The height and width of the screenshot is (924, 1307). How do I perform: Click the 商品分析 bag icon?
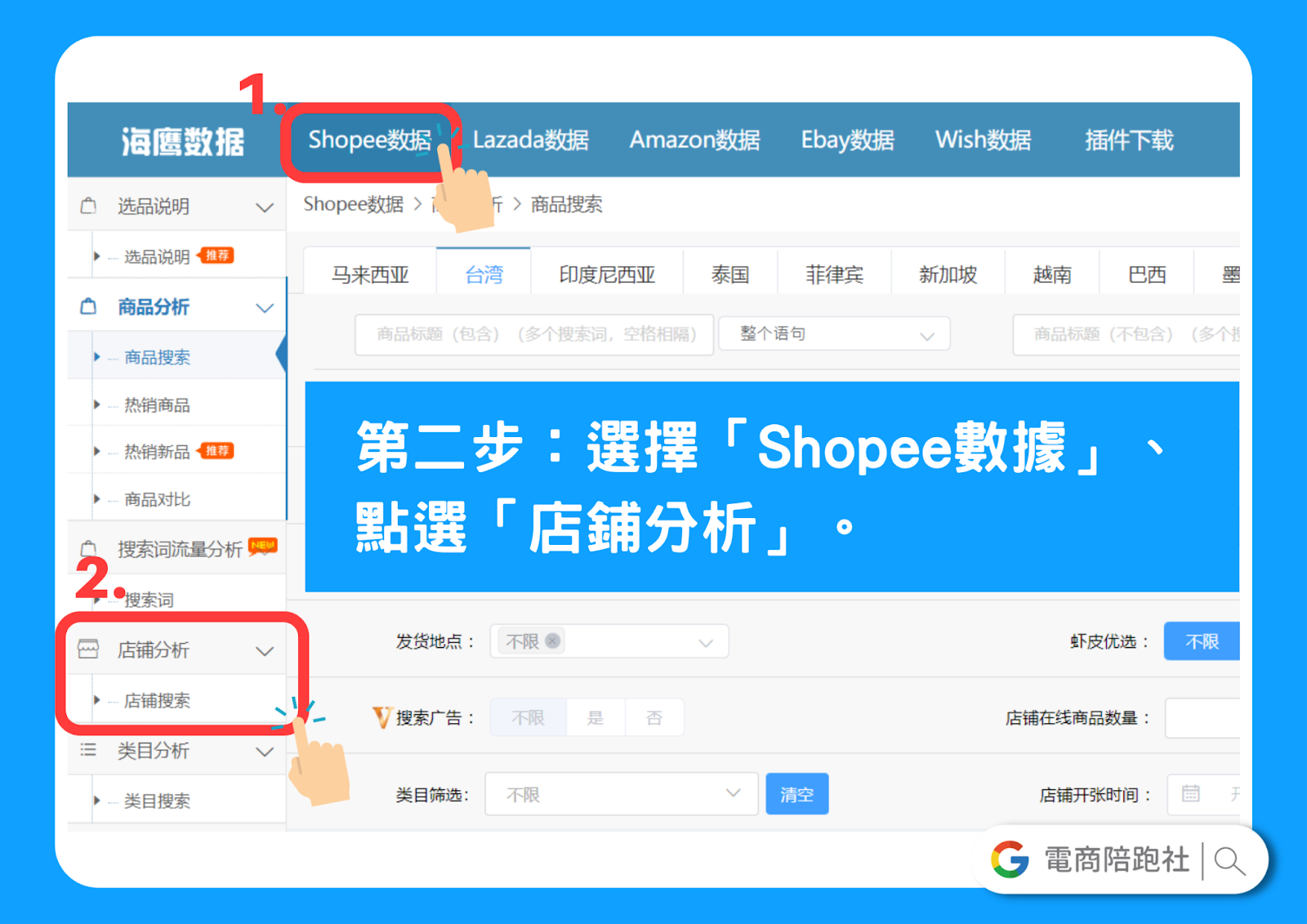(x=88, y=306)
